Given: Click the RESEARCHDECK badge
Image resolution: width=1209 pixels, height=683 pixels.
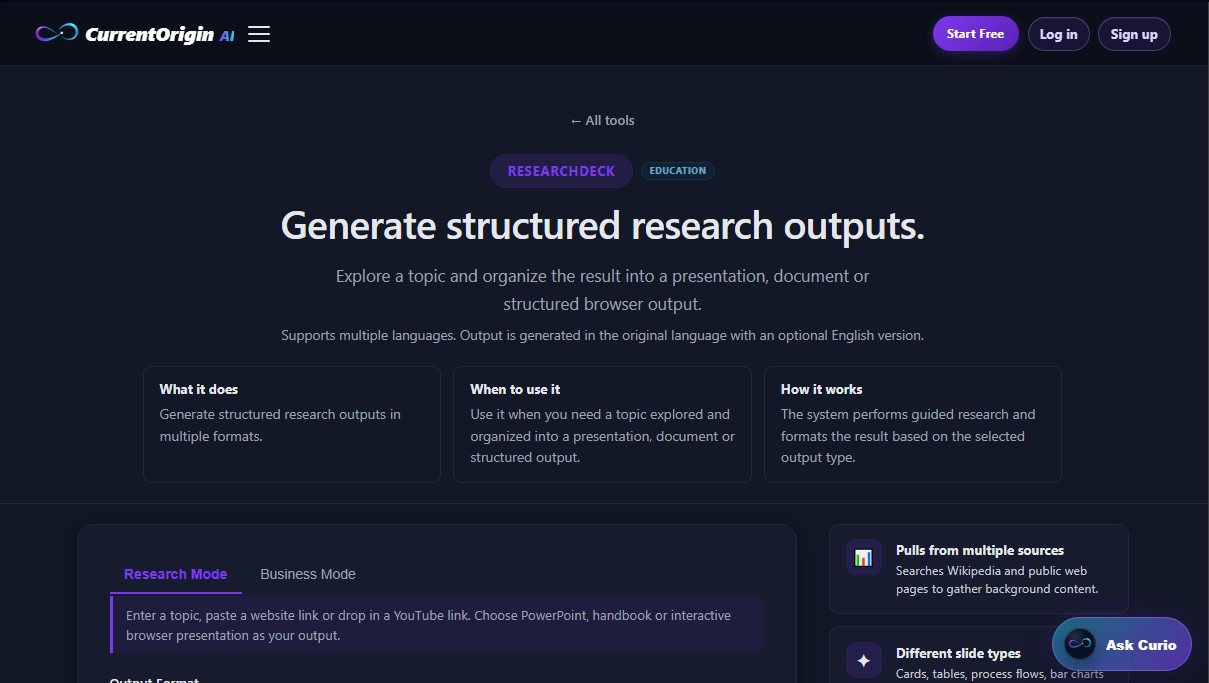Looking at the screenshot, I should pyautogui.click(x=561, y=171).
